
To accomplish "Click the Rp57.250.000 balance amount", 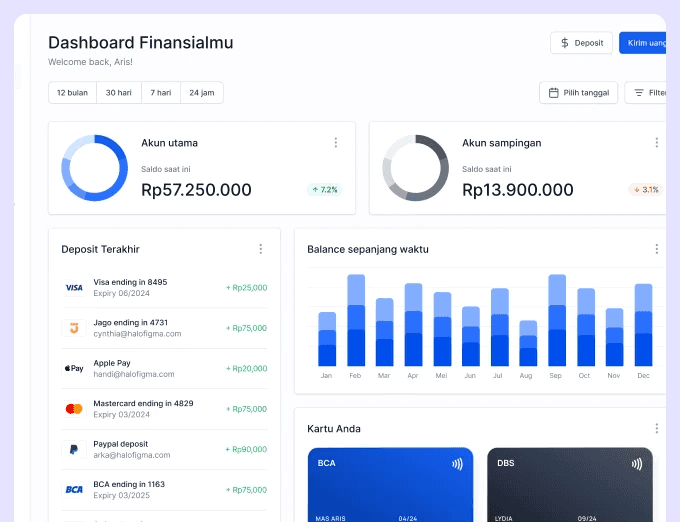I will (196, 190).
